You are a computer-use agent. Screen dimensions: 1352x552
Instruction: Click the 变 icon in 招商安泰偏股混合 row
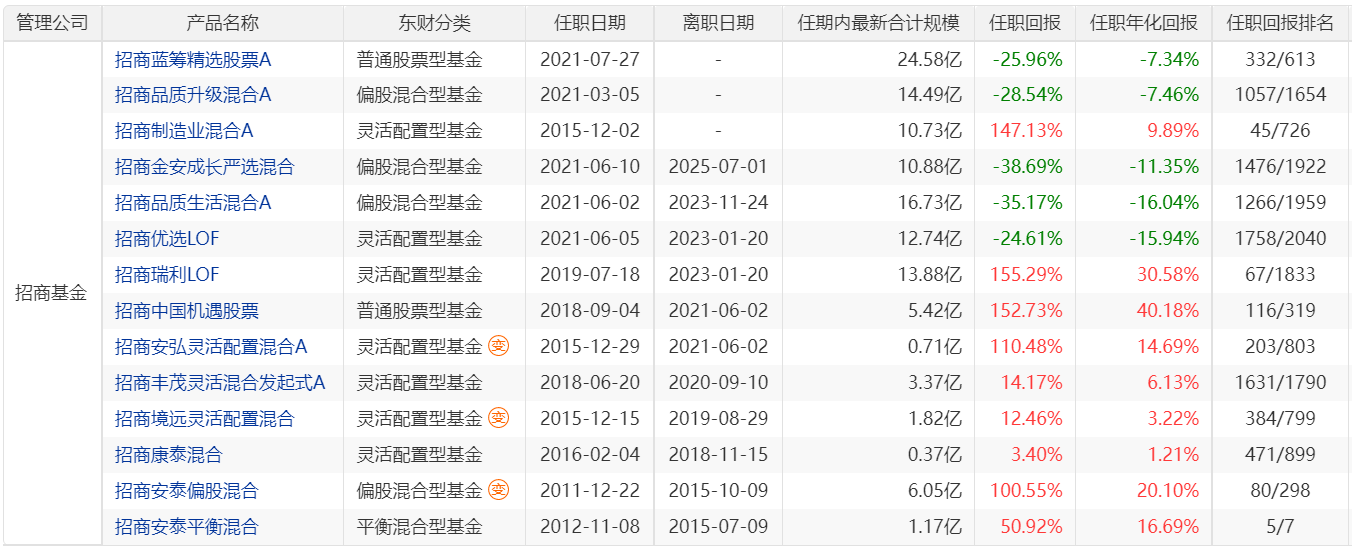click(499, 491)
